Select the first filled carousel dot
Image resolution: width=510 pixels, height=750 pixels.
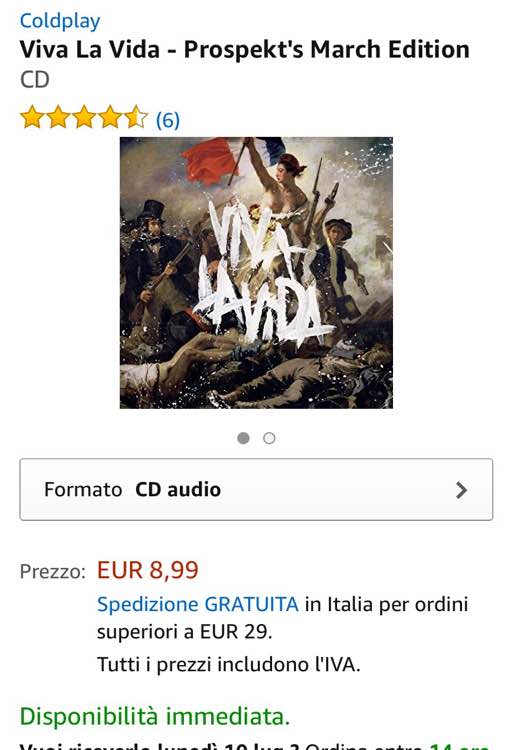tap(243, 438)
